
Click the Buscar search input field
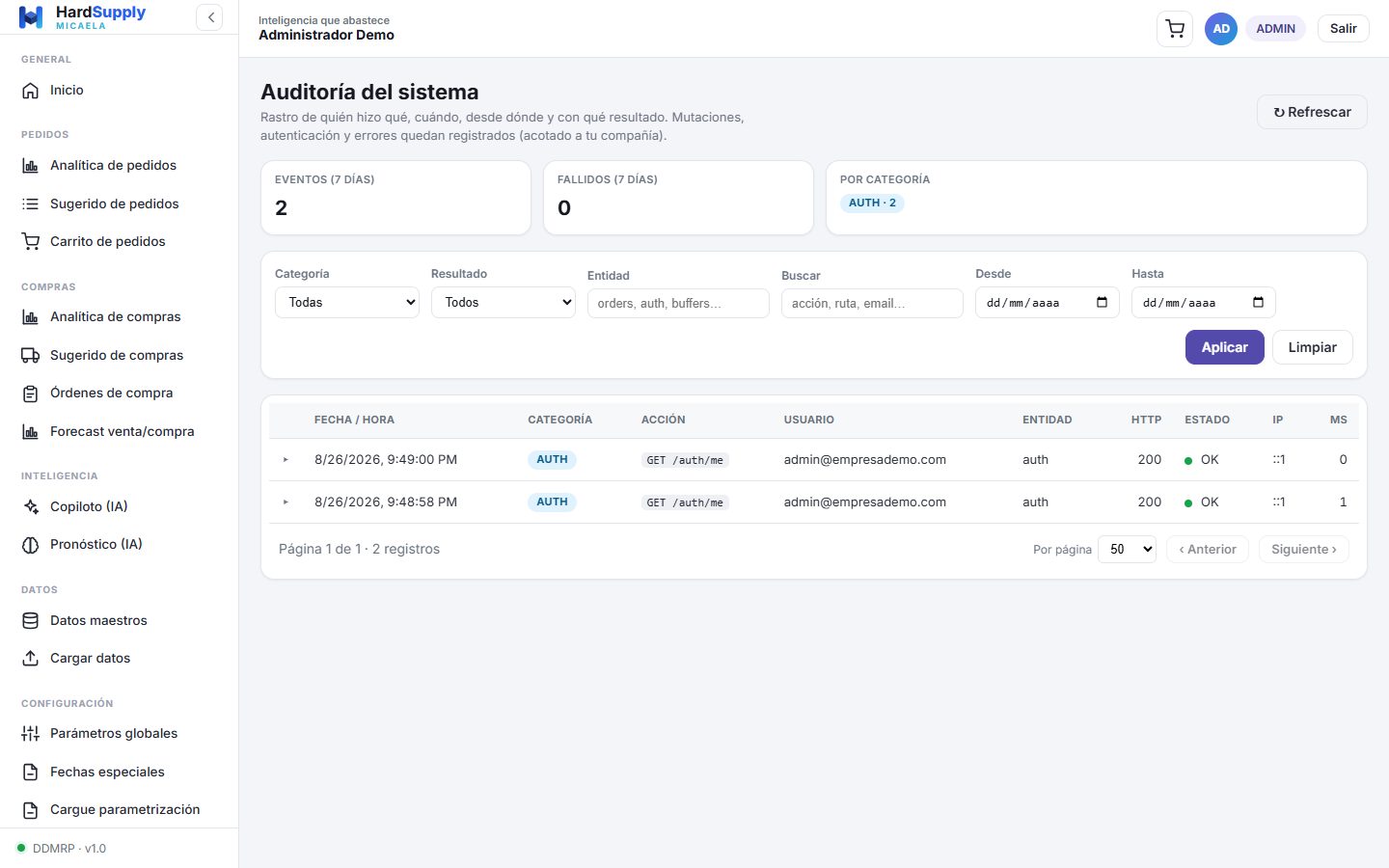[872, 303]
